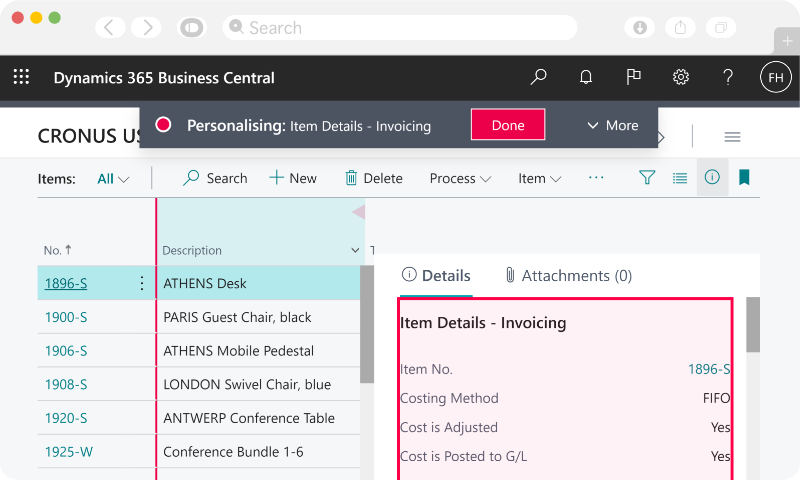This screenshot has height=480, width=800.
Task: Toggle the browser sidebar button
Action: click(x=192, y=27)
